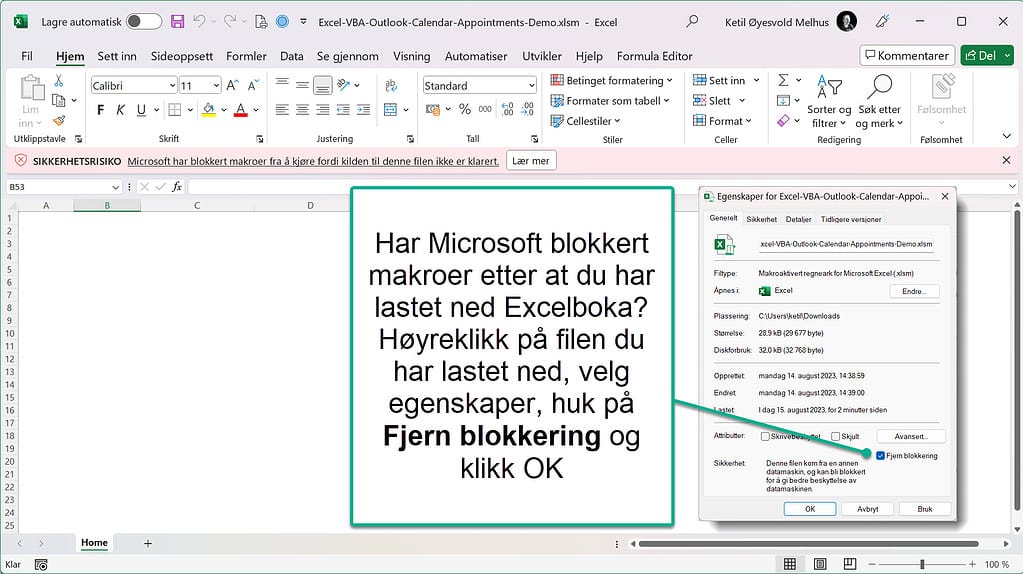Apply italic with the K button
This screenshot has width=1023, height=574.
pos(121,110)
